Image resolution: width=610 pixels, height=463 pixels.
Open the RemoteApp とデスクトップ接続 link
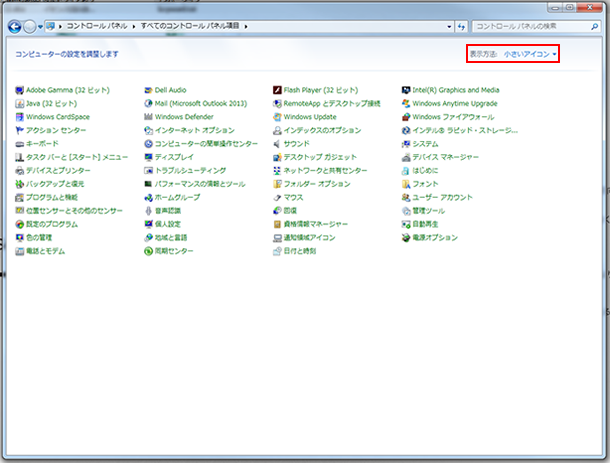[332, 103]
